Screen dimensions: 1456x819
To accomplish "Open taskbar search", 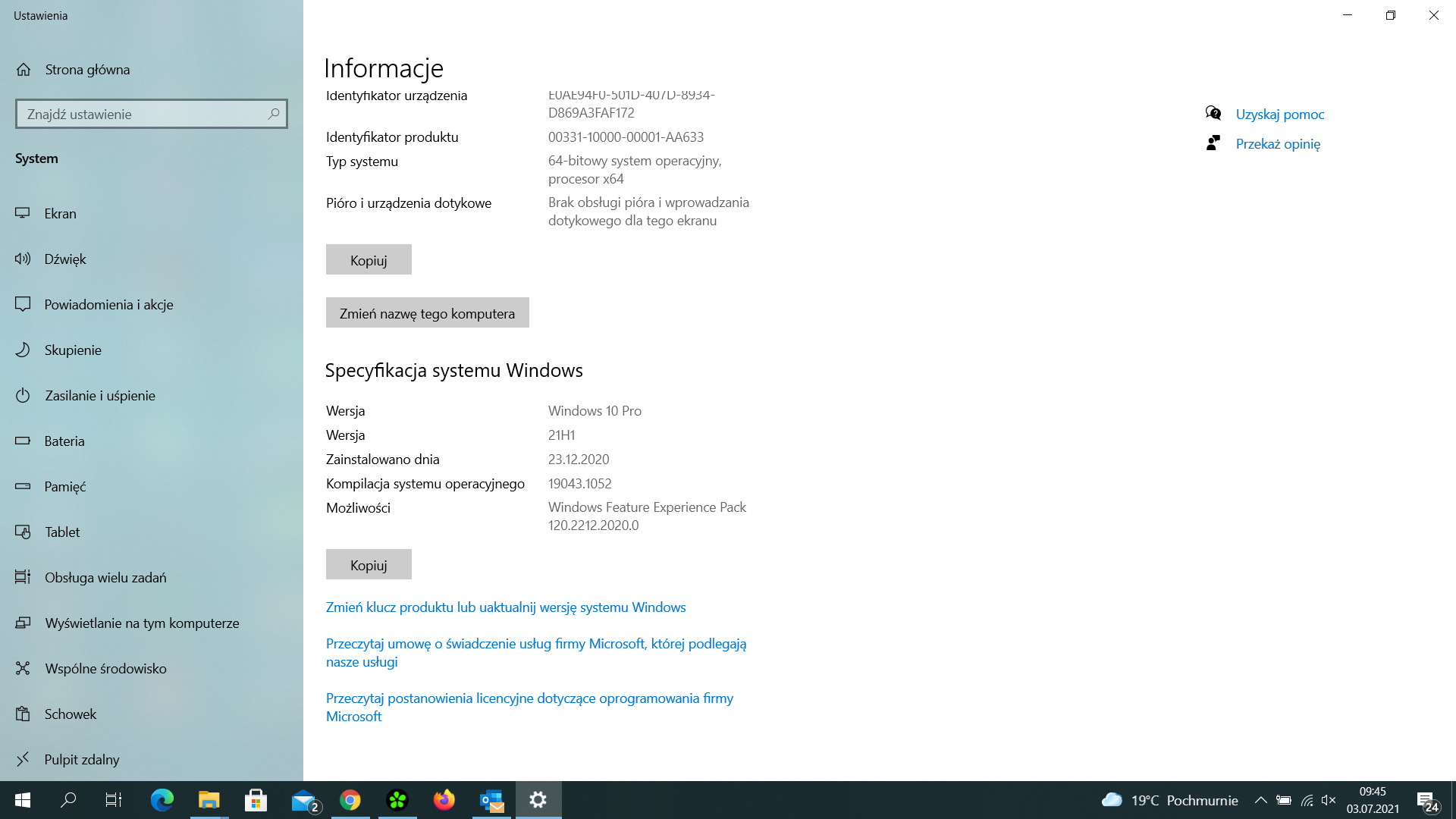I will coord(68,800).
